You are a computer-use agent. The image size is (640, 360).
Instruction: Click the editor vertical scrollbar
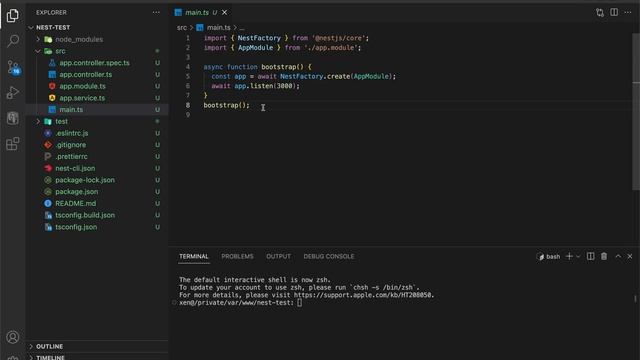click(636, 110)
